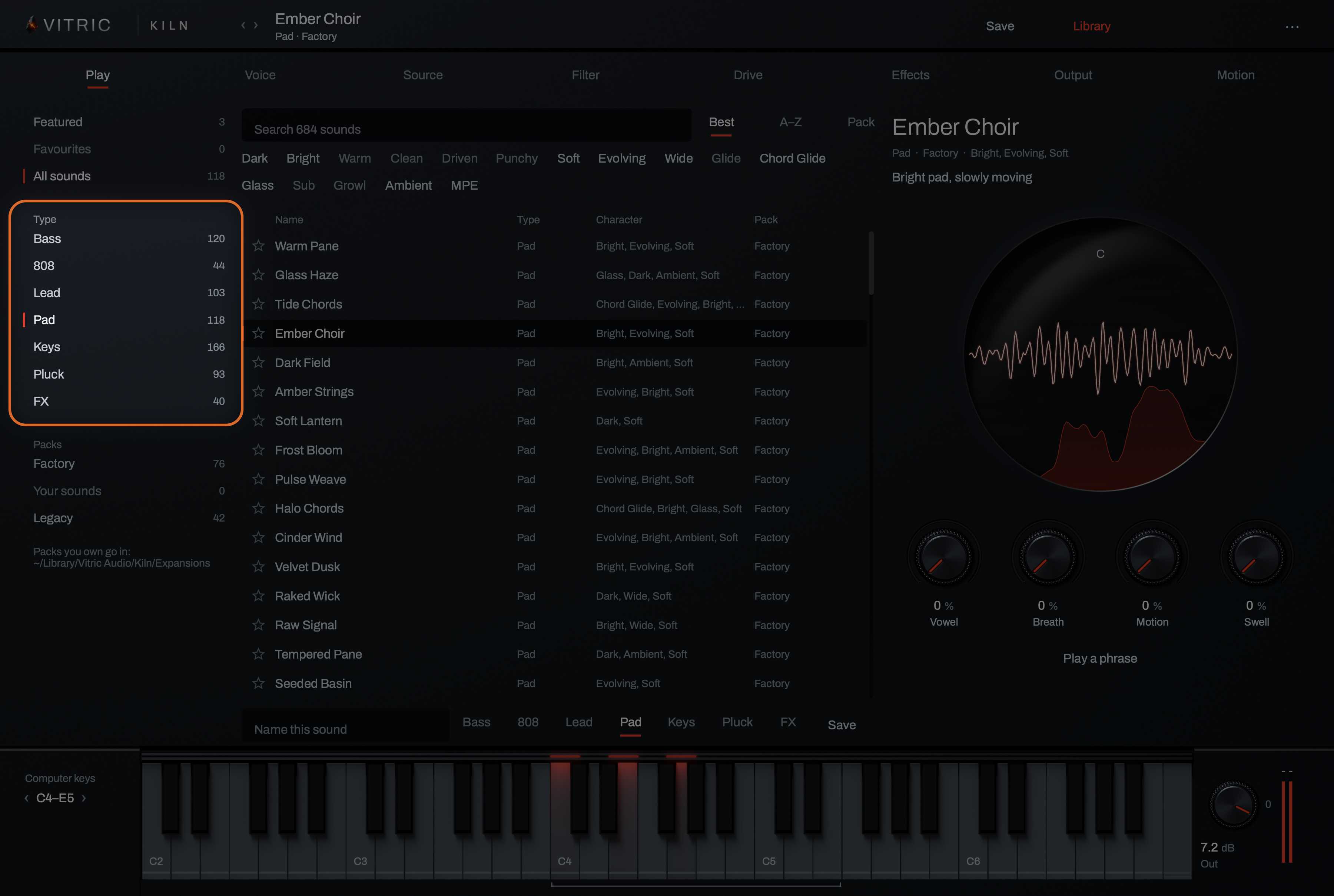Save the named sound at bottom

click(x=841, y=725)
